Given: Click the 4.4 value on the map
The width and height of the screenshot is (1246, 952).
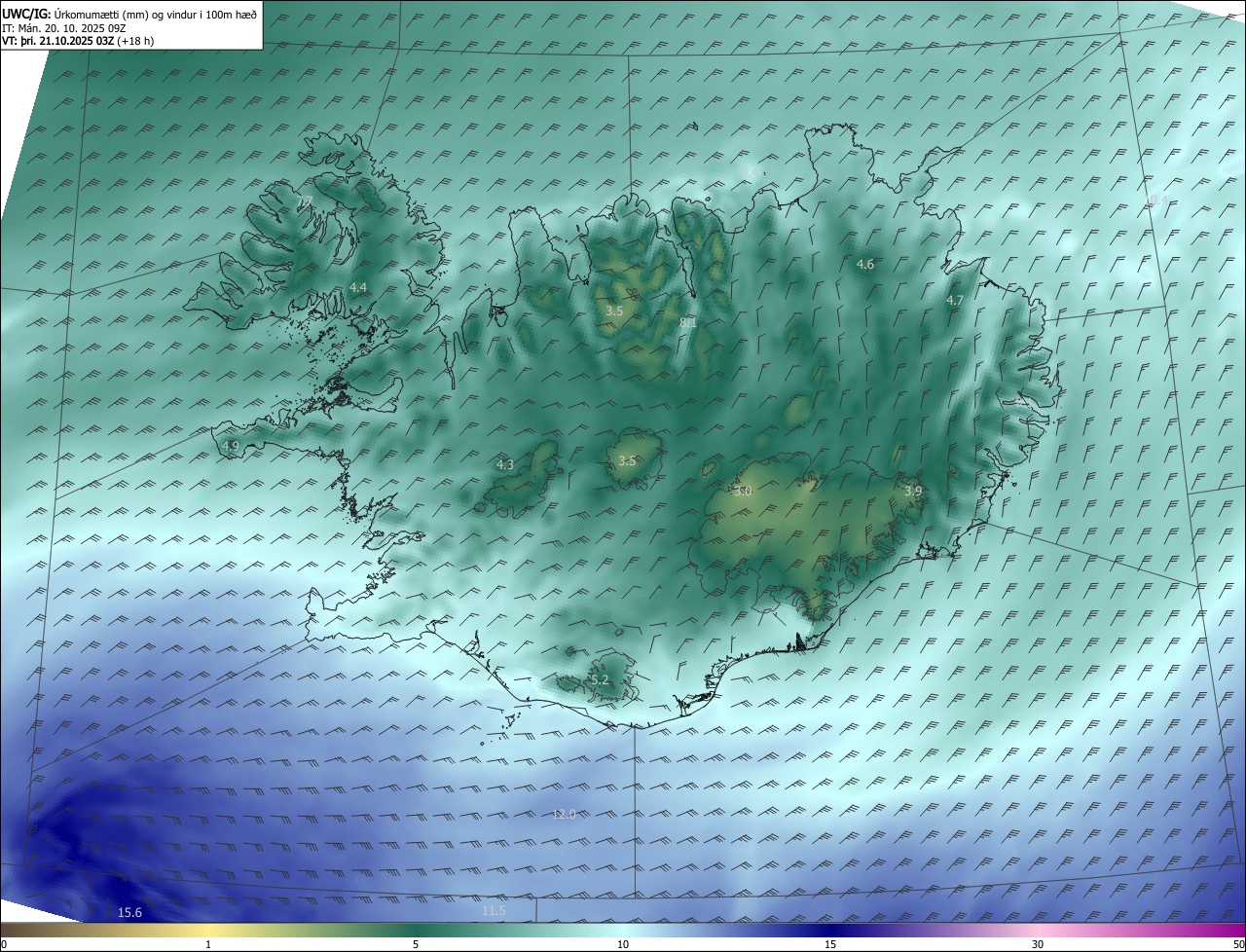Looking at the screenshot, I should click(358, 288).
